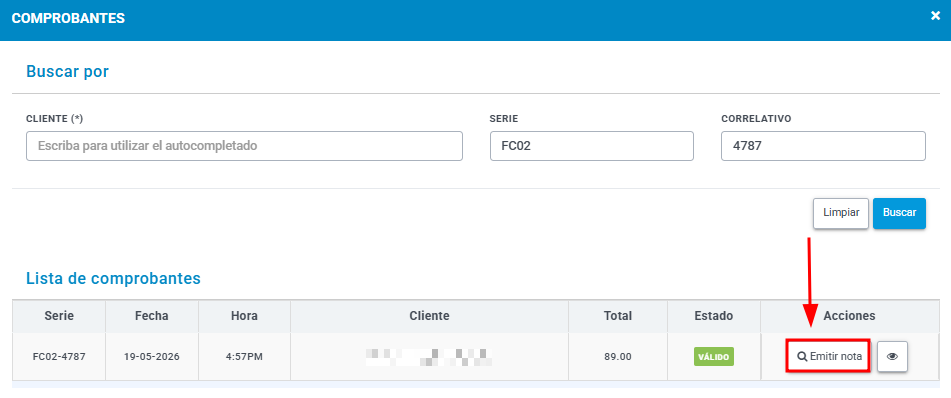Click the Serie input containing FC02
Screen dimensions: 951x398
[x=591, y=146]
